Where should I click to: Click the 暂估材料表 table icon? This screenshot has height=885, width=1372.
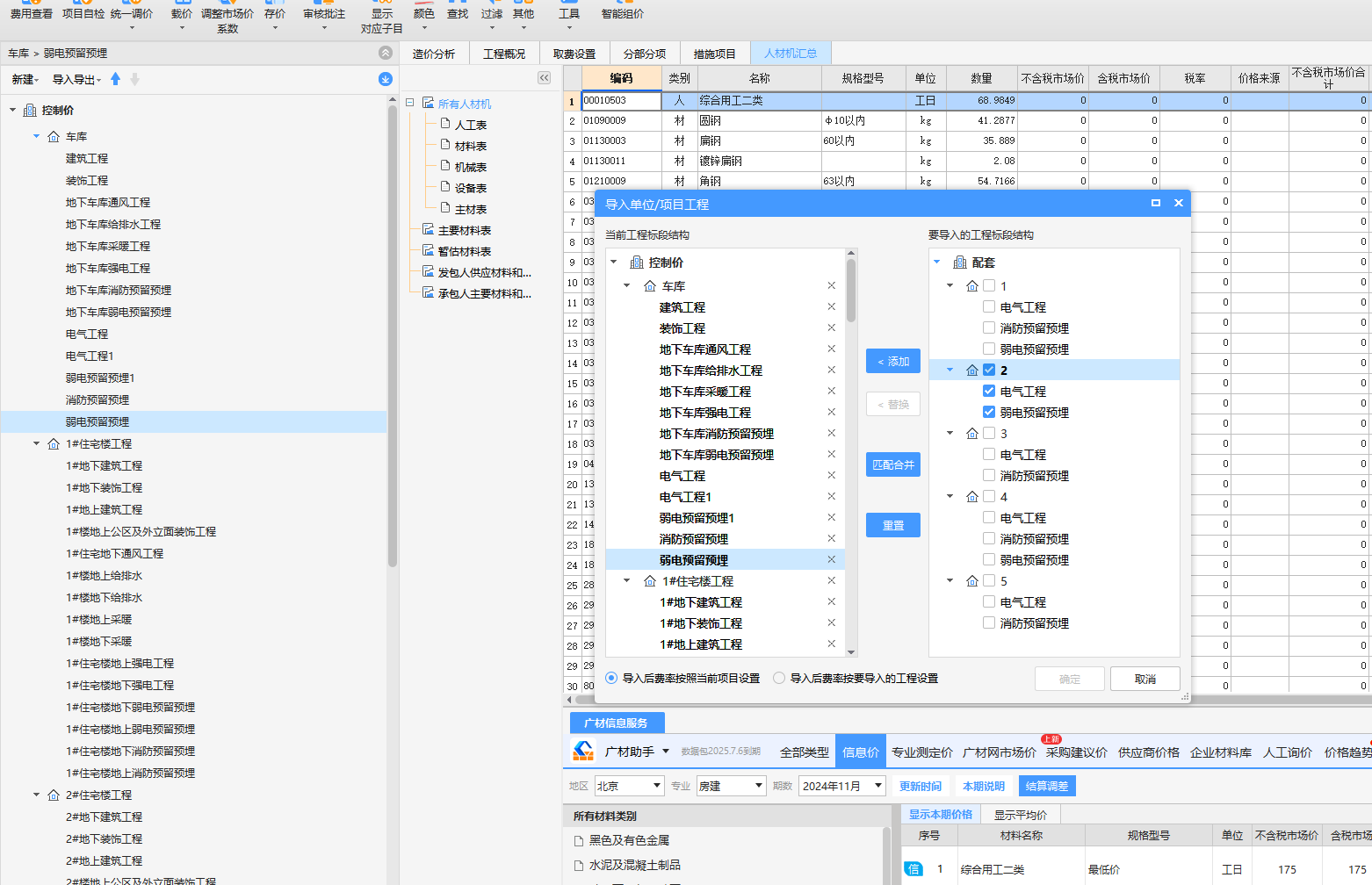pyautogui.click(x=429, y=250)
